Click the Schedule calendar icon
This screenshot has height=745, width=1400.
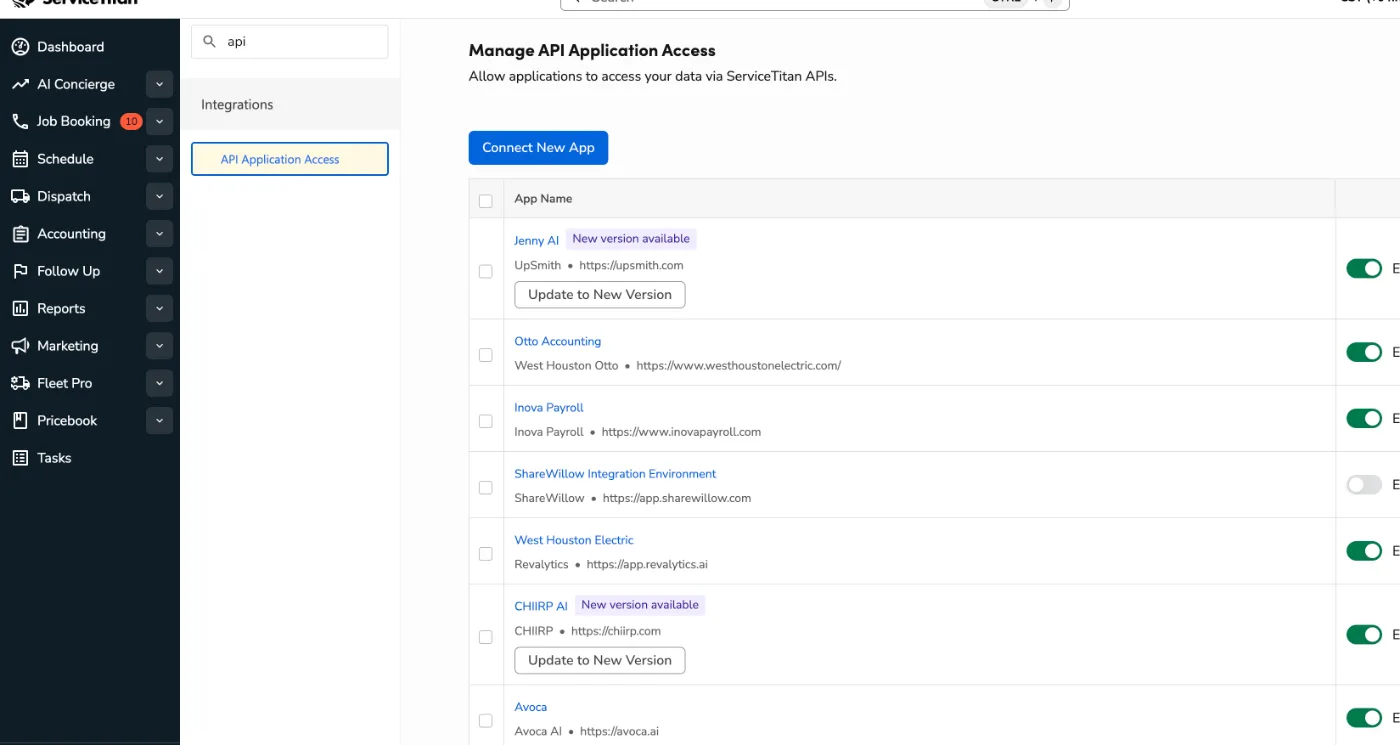pos(20,159)
